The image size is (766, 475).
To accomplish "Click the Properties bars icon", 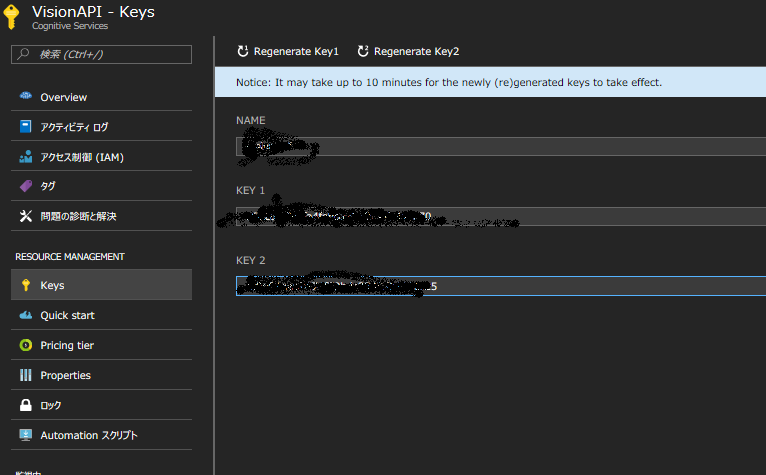I will pos(25,375).
